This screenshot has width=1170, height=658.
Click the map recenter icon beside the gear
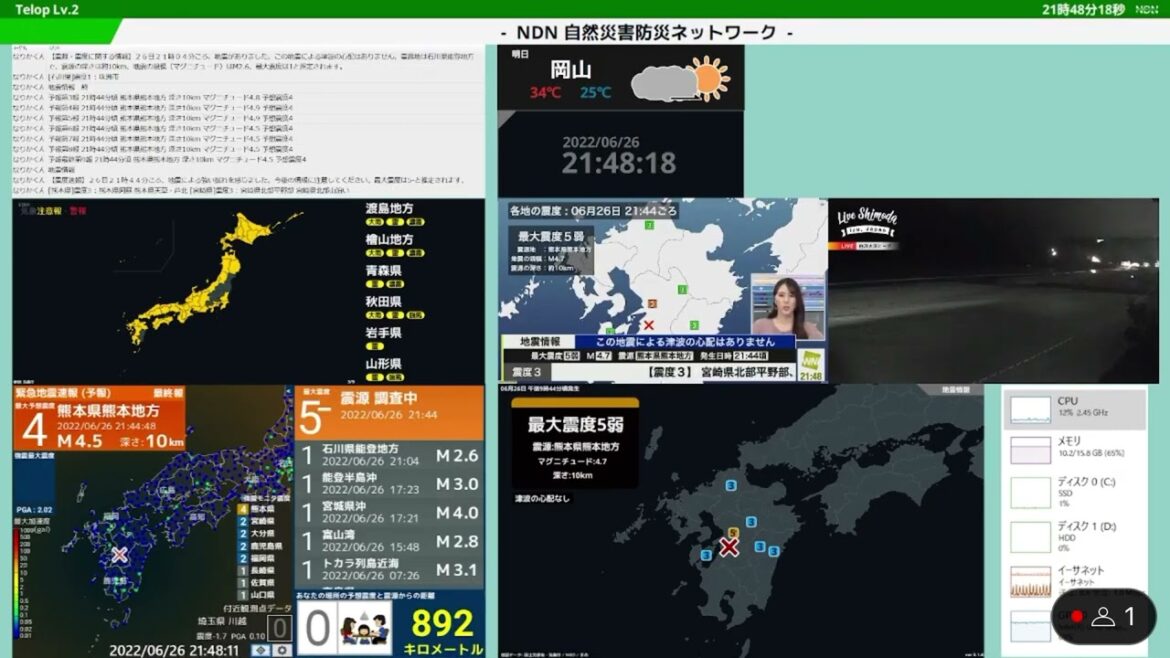click(x=262, y=650)
